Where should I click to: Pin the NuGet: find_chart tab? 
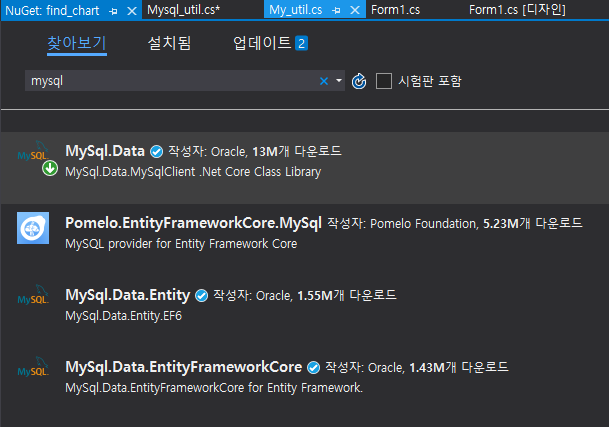[113, 11]
